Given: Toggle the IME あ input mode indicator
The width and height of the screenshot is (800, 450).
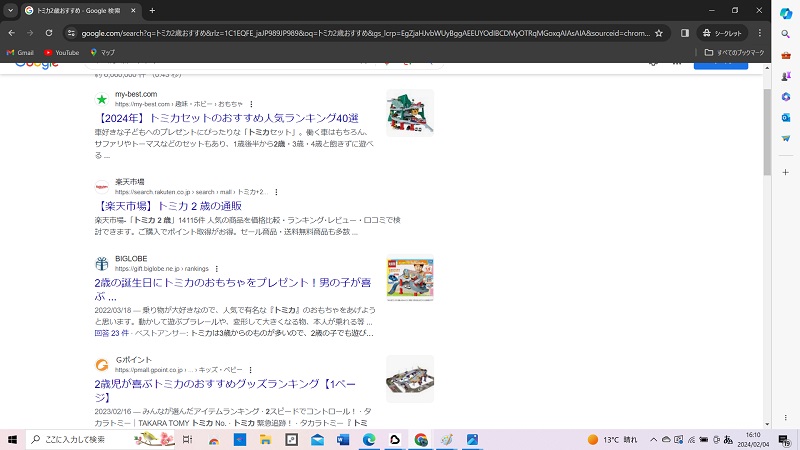Looking at the screenshot, I should click(728, 439).
